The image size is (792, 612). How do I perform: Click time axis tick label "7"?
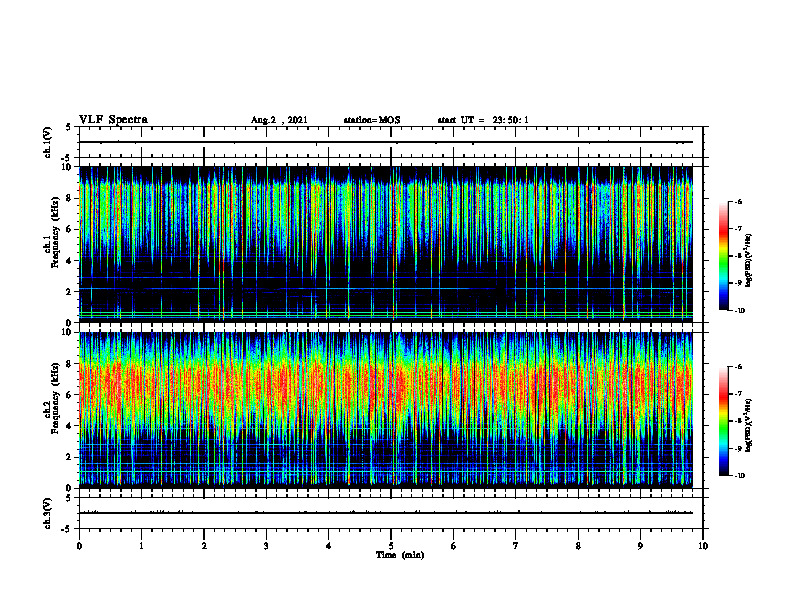[516, 546]
